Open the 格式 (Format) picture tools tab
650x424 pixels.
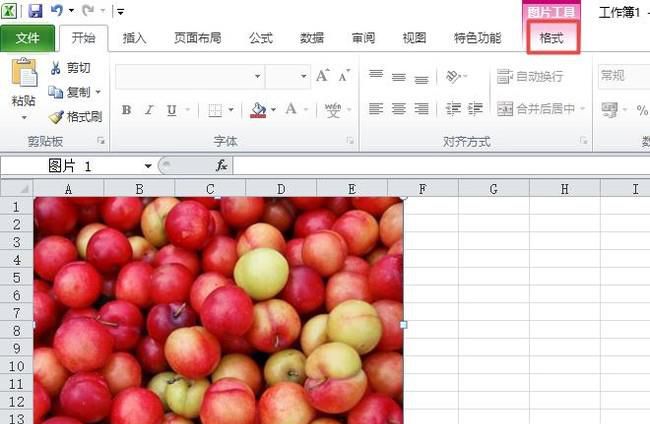click(x=551, y=38)
